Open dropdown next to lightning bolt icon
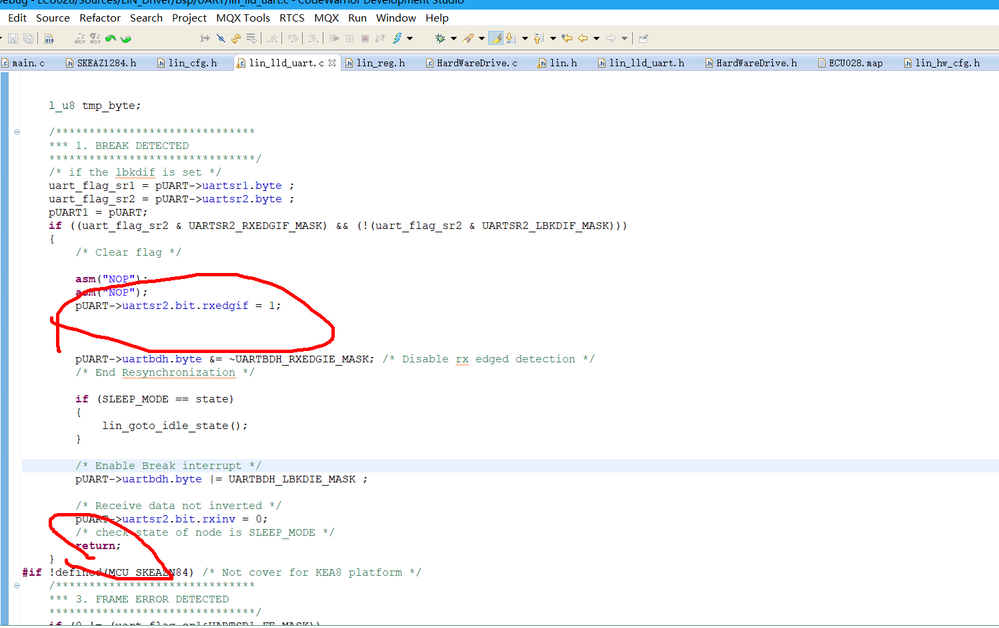The height and width of the screenshot is (628, 999). (x=410, y=38)
